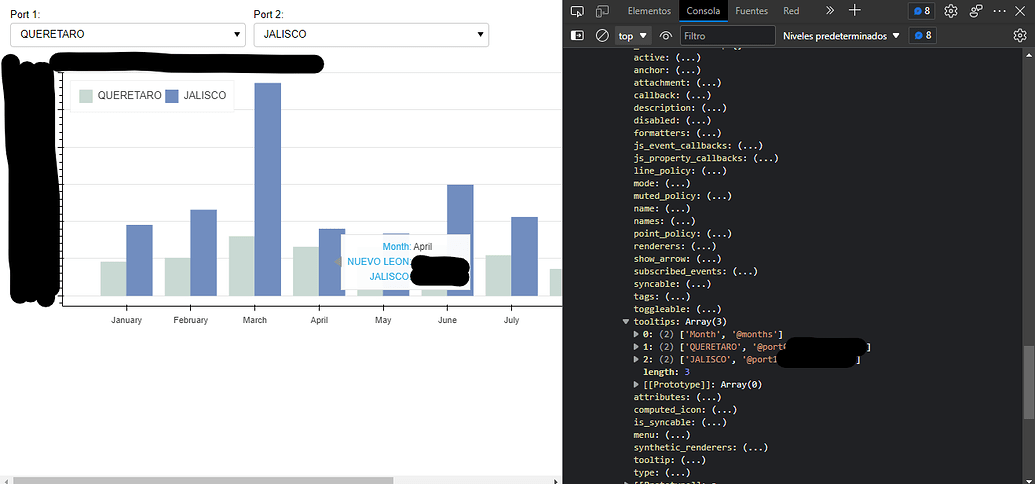Click the January QUERETARO bar

click(x=114, y=279)
